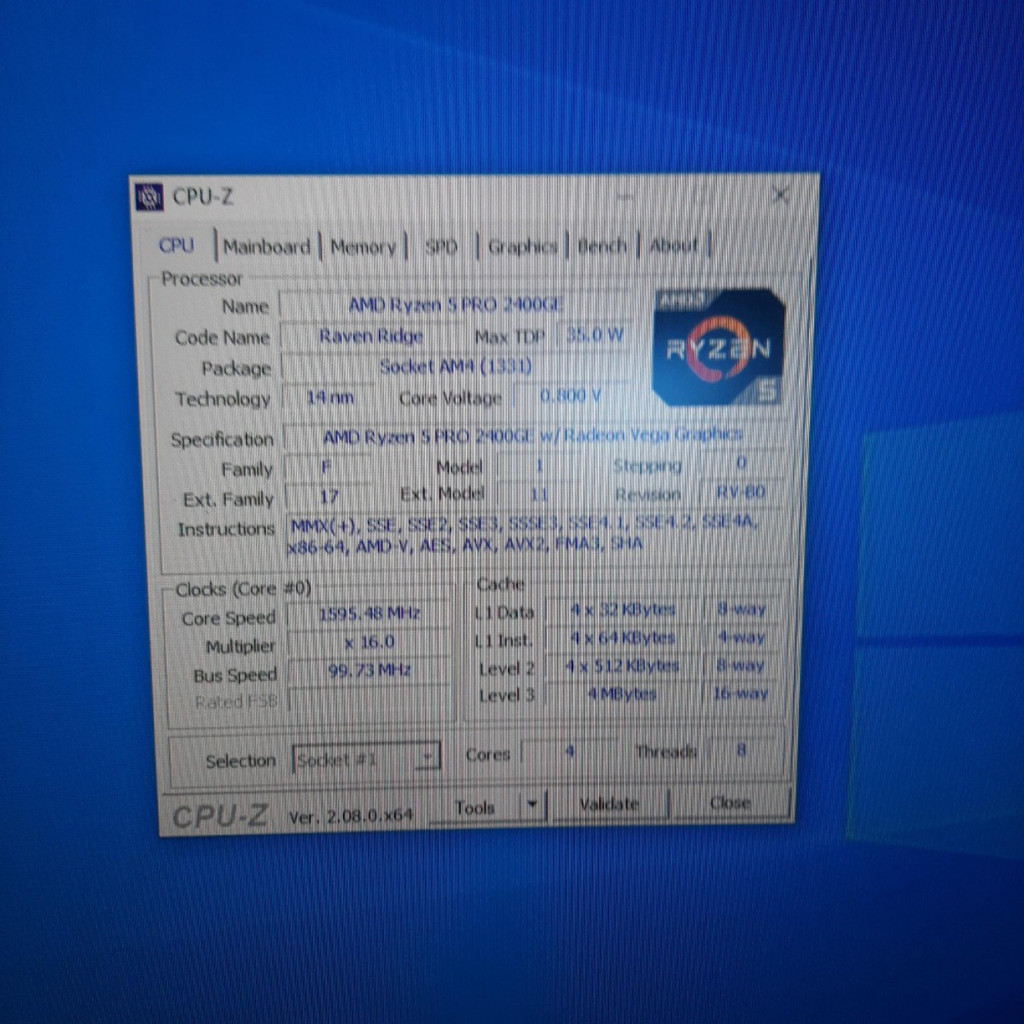Open the Bench tab
This screenshot has width=1024, height=1024.
tap(601, 246)
